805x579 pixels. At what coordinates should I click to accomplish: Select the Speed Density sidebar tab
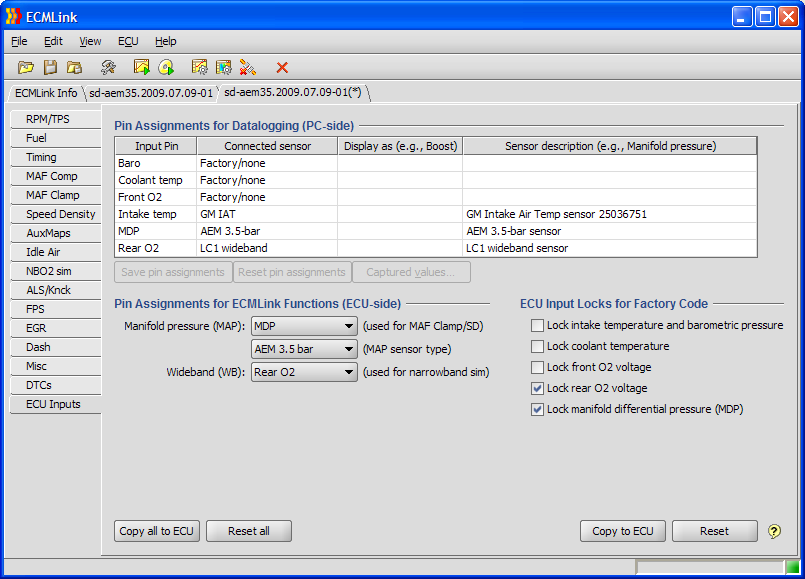(x=60, y=214)
